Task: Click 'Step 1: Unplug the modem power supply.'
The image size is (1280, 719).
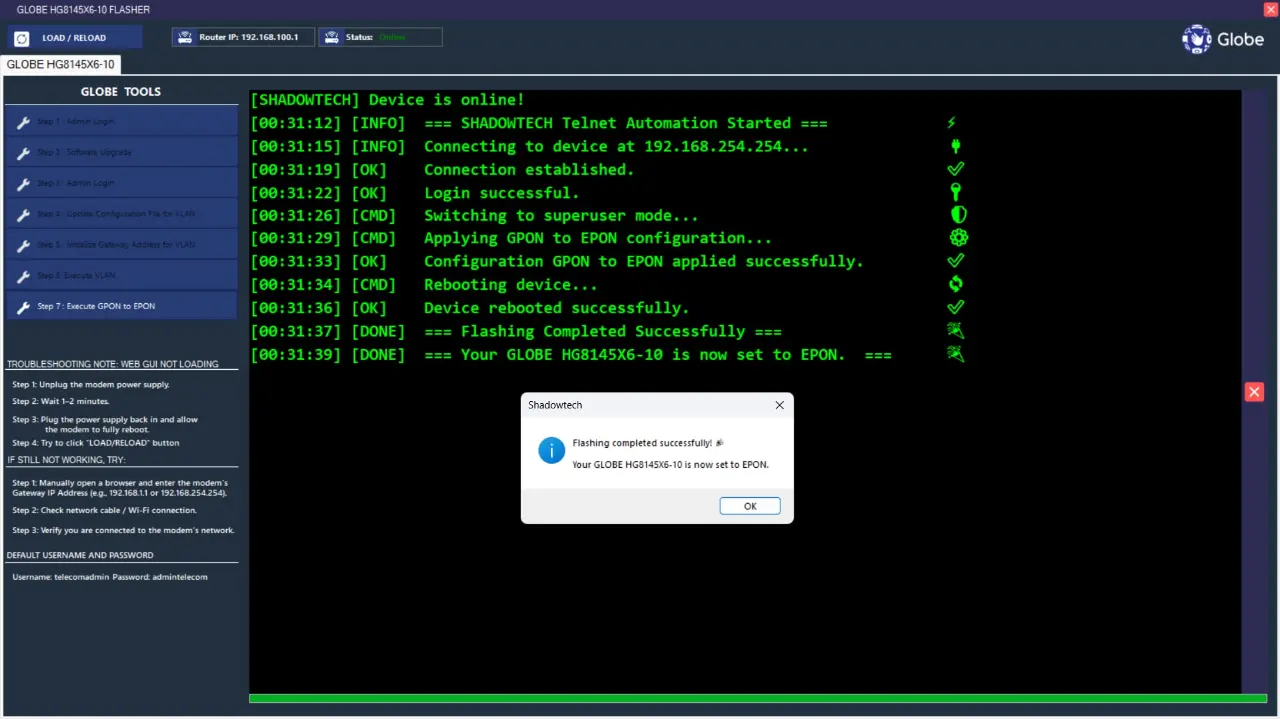Action: click(x=91, y=385)
